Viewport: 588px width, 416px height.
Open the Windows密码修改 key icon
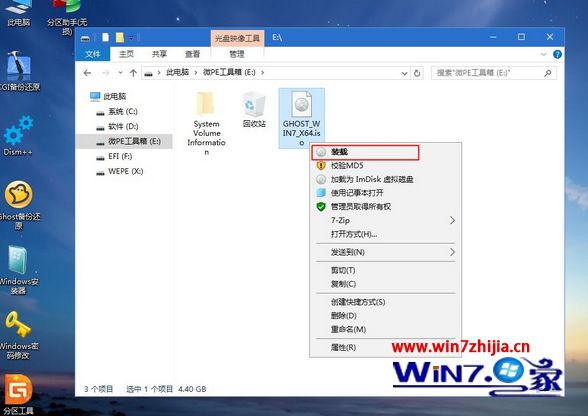pos(18,335)
